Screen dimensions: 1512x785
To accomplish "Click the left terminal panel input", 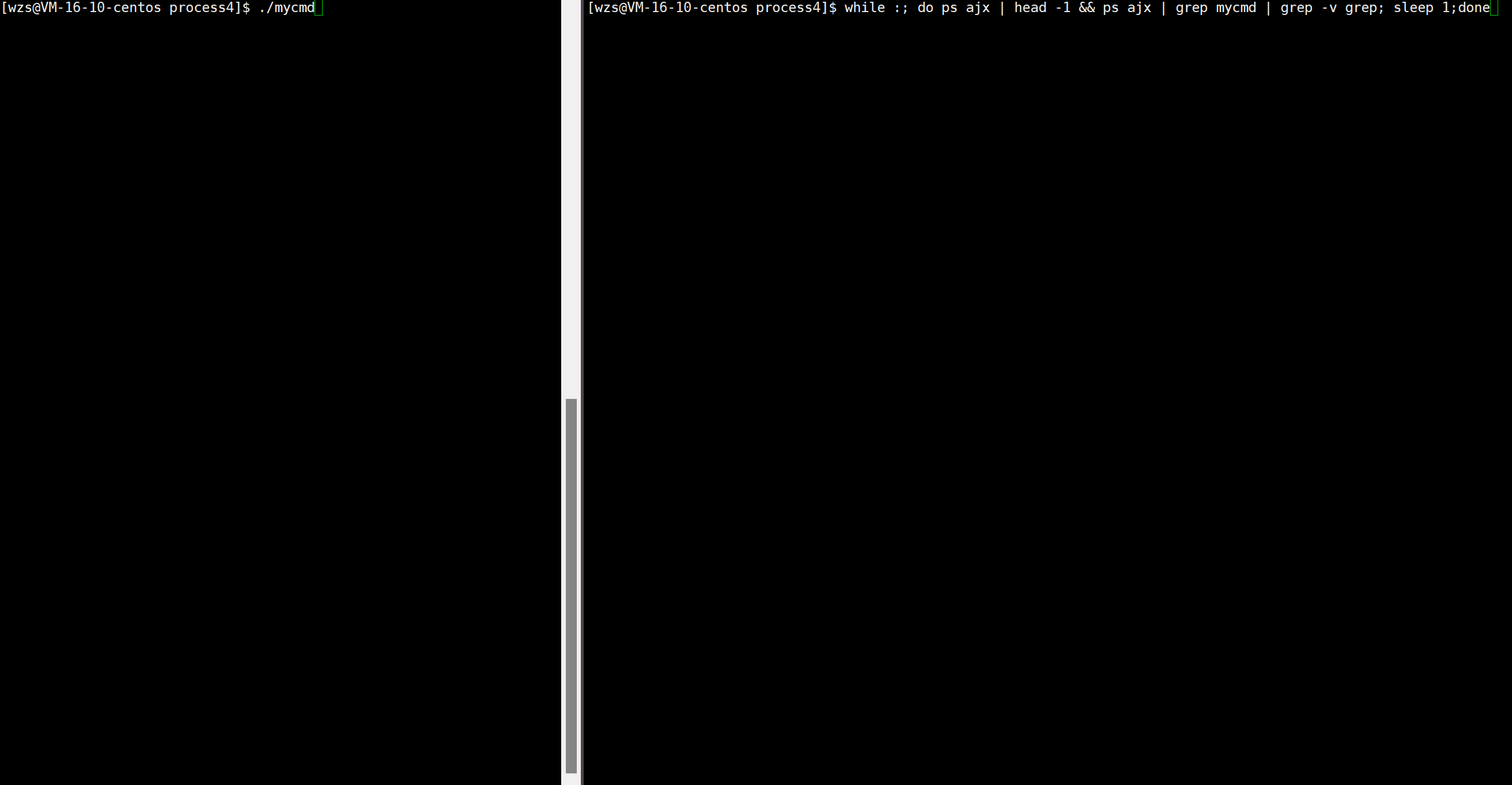I will point(319,8).
